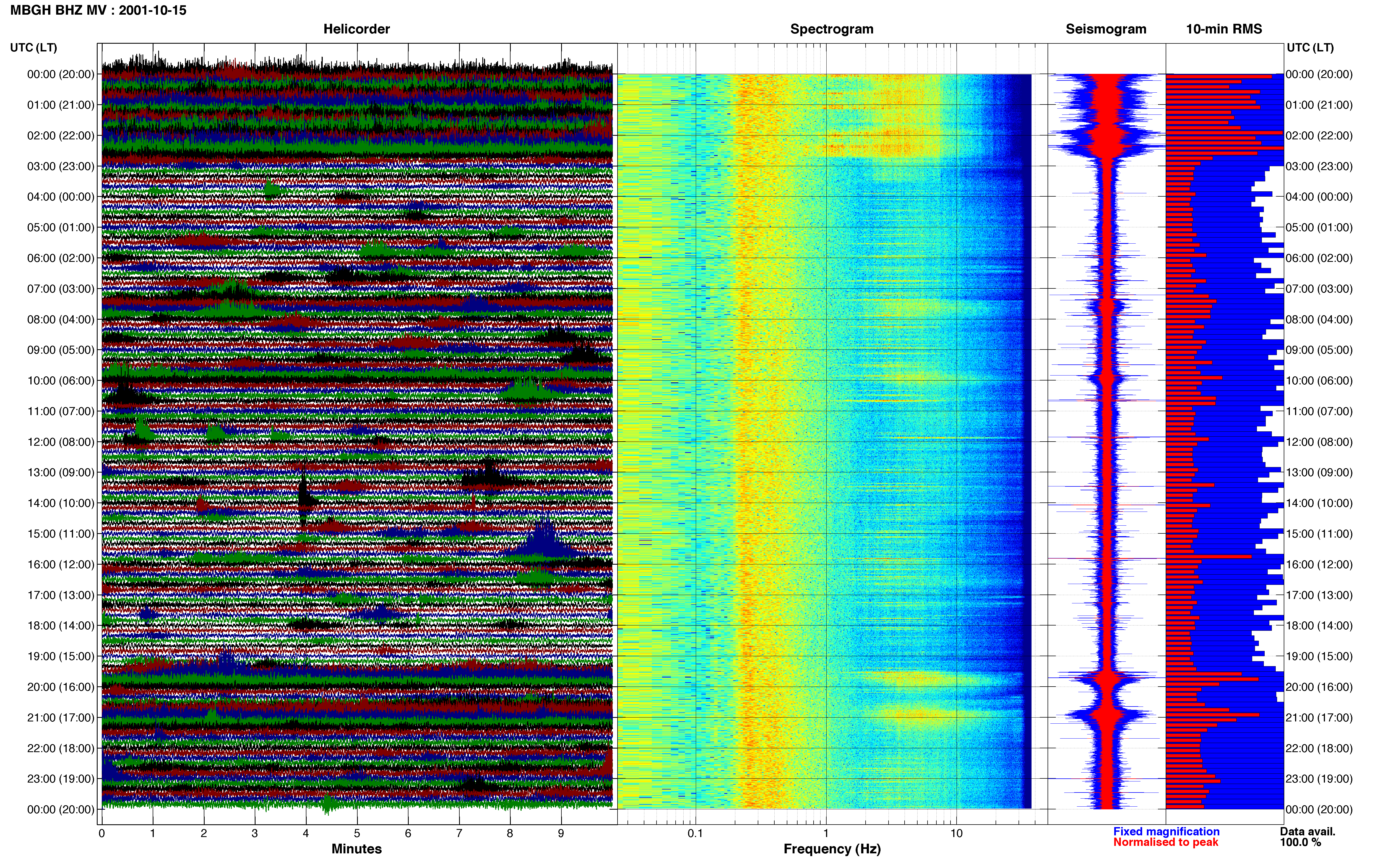Viewport: 1388px width, 868px height.
Task: Click the '100.0 %' data availability value
Action: coord(1300,842)
